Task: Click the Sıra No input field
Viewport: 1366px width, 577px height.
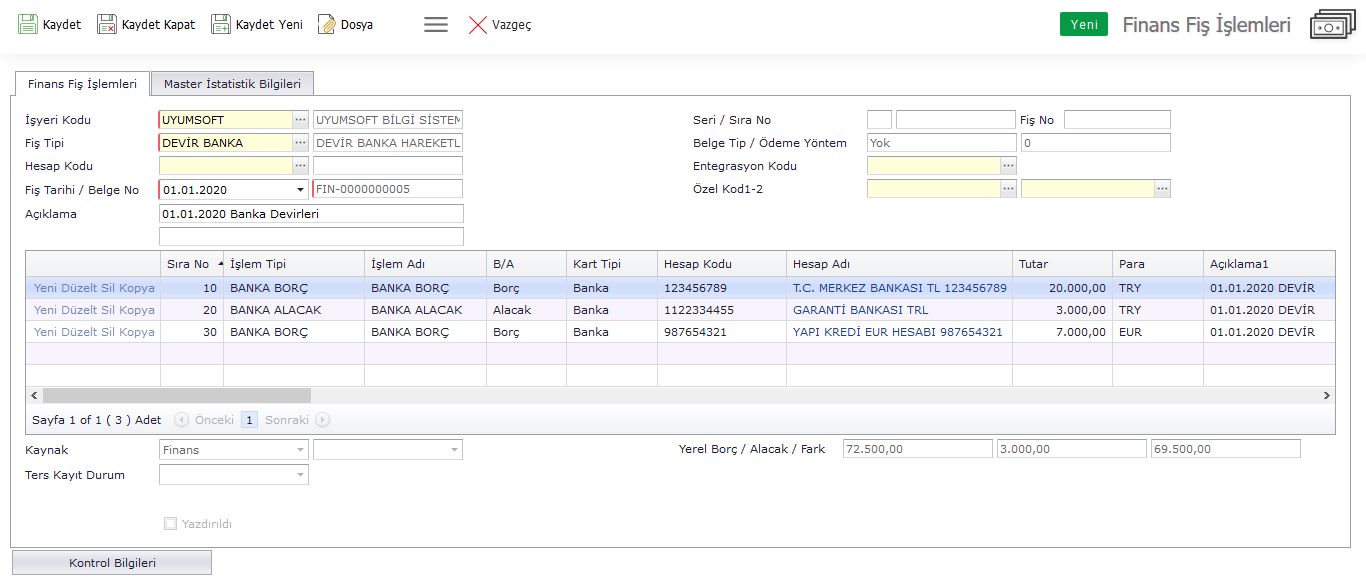Action: (956, 120)
